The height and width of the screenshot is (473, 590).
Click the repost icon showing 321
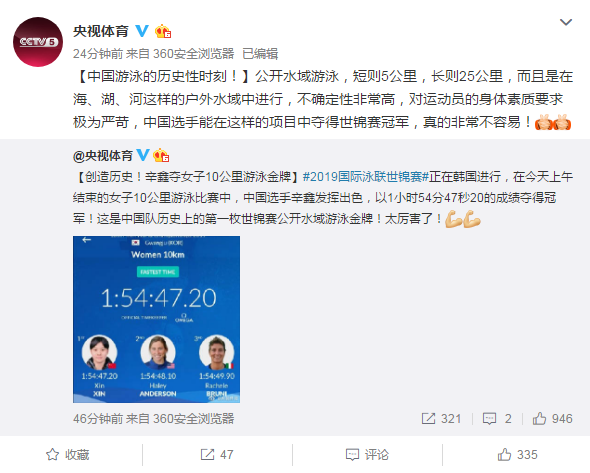coord(441,418)
